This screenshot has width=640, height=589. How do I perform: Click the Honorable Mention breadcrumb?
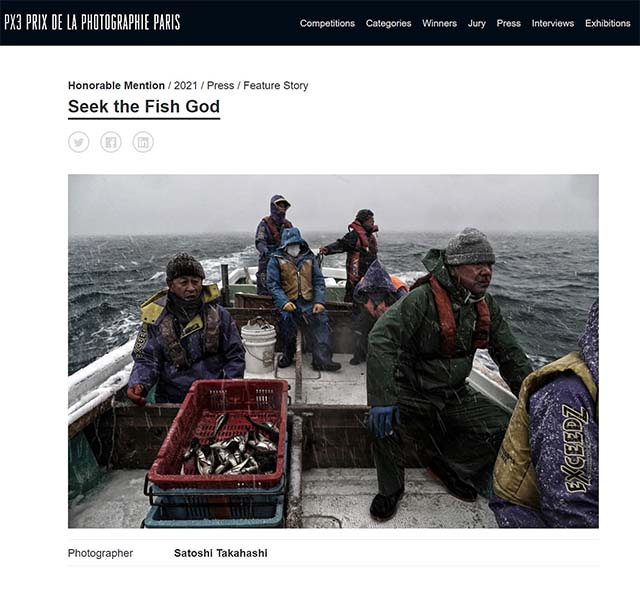(x=116, y=86)
